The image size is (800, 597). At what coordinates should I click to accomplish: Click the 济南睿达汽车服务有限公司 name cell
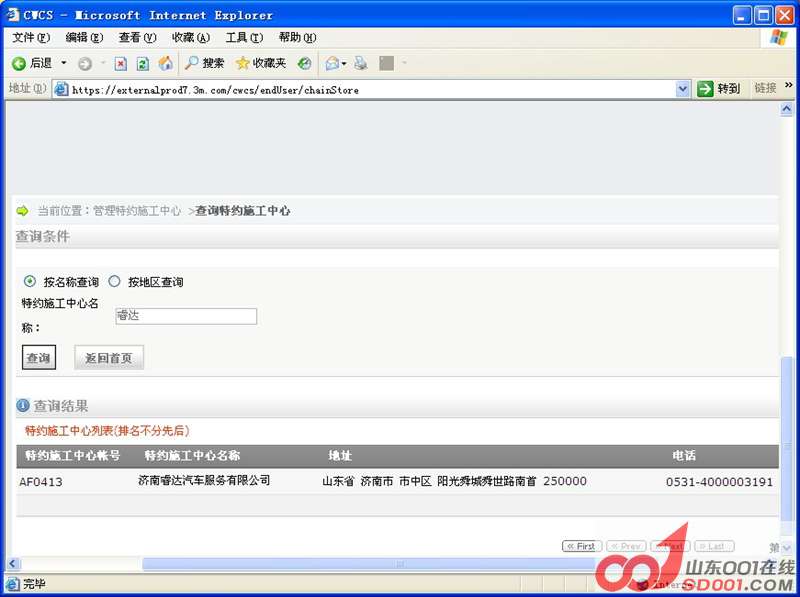(204, 480)
